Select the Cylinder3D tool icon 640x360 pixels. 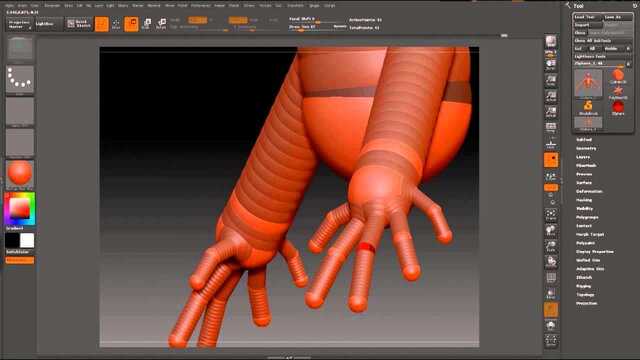click(618, 76)
